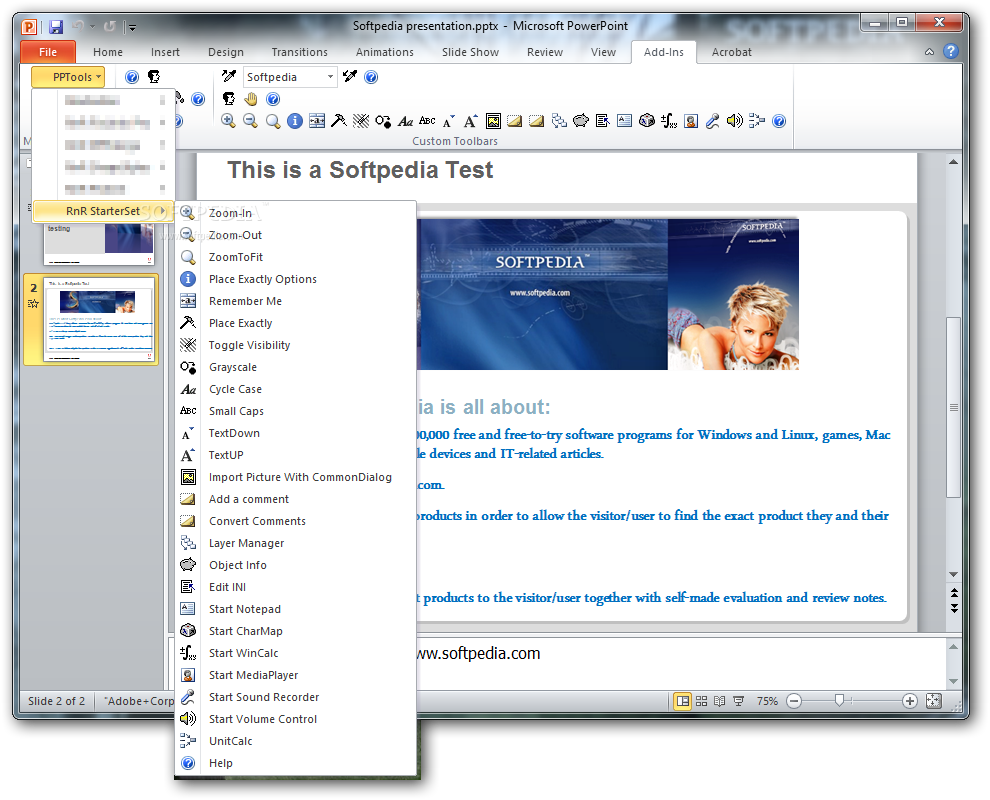Screen dimensions: 990x800
Task: Click Import Picture icon in custom toolbar
Action: 493,121
